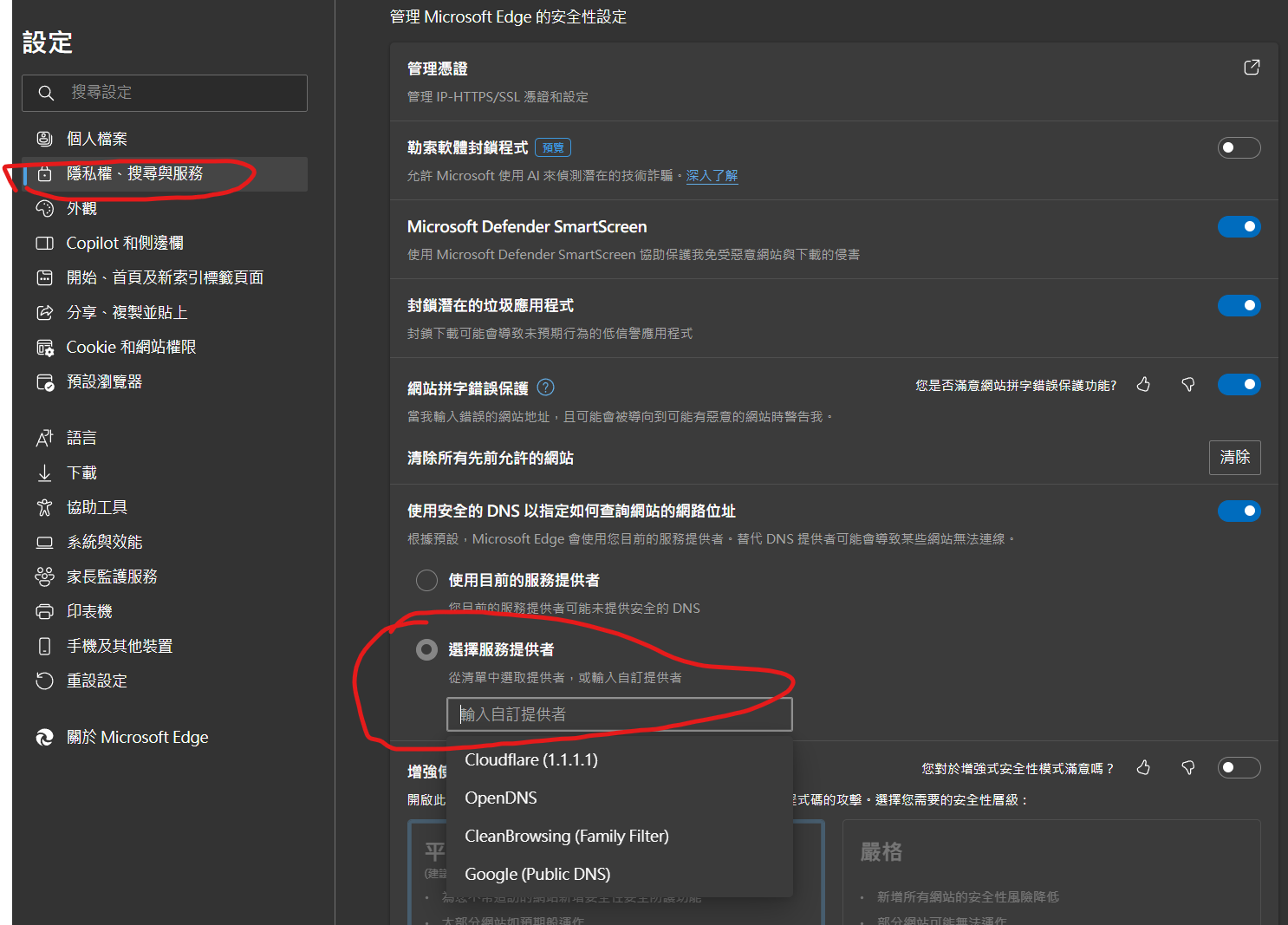Select 選擇服務提供者 radio button

426,649
